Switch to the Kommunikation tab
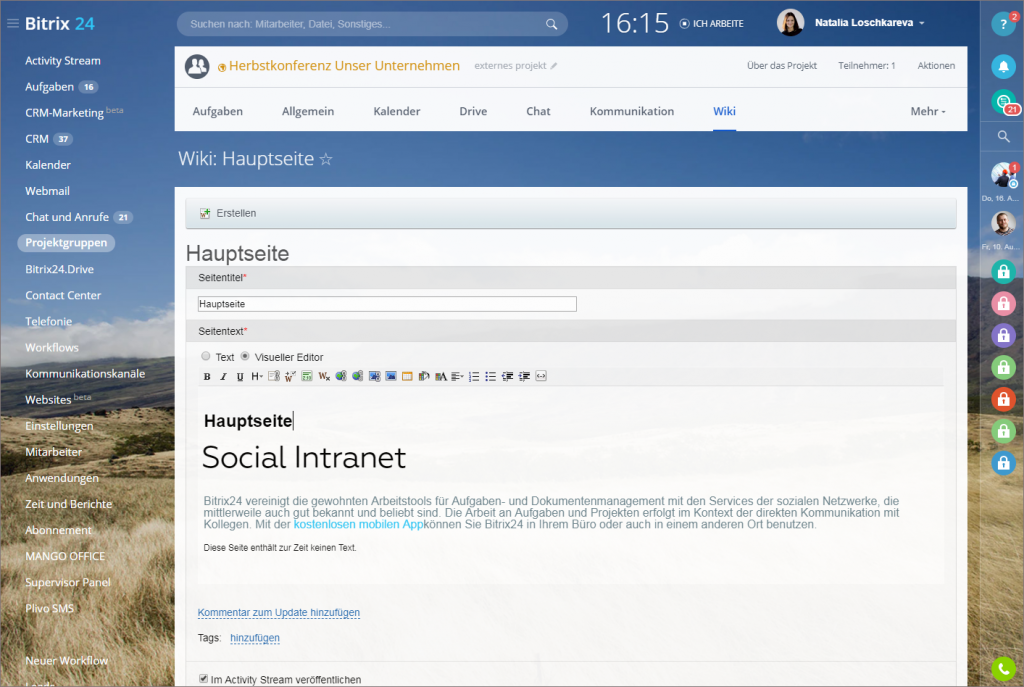The height and width of the screenshot is (687, 1024). click(x=632, y=112)
